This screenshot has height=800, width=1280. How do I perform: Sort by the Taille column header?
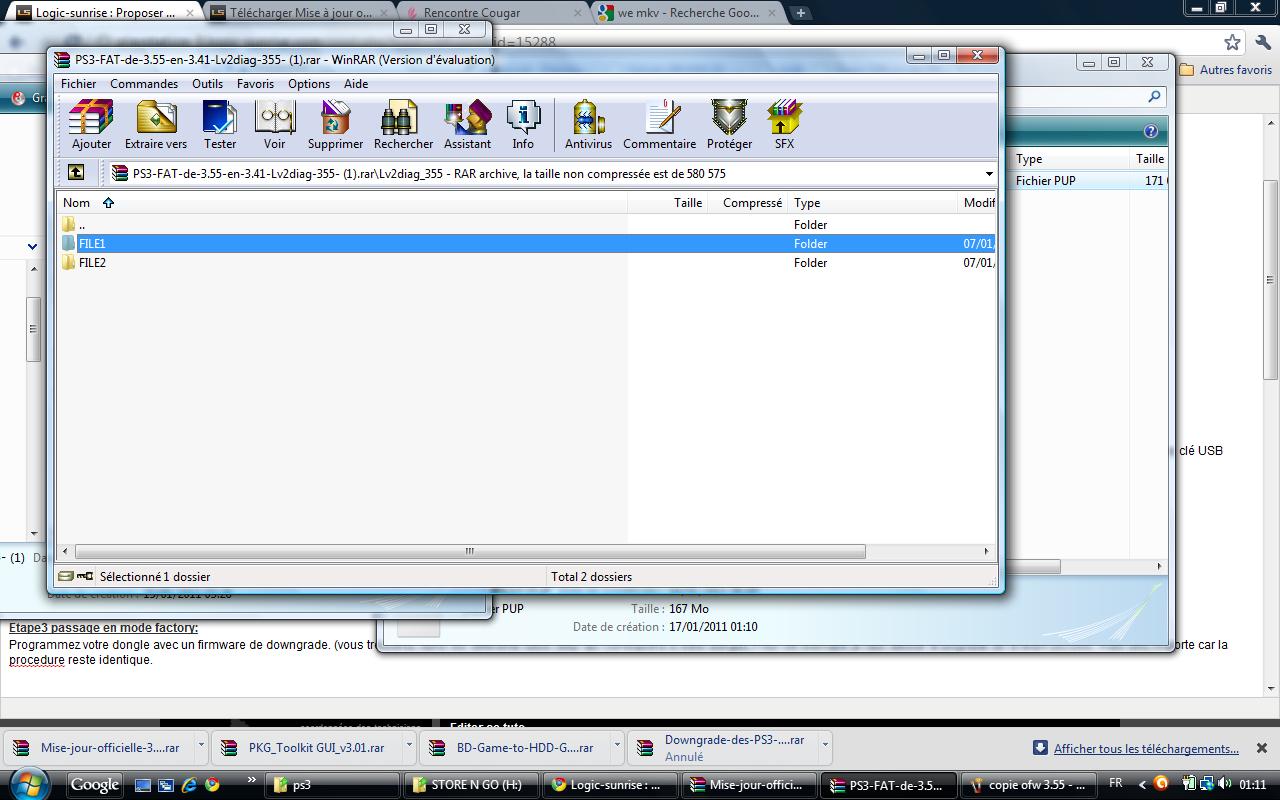(668, 203)
